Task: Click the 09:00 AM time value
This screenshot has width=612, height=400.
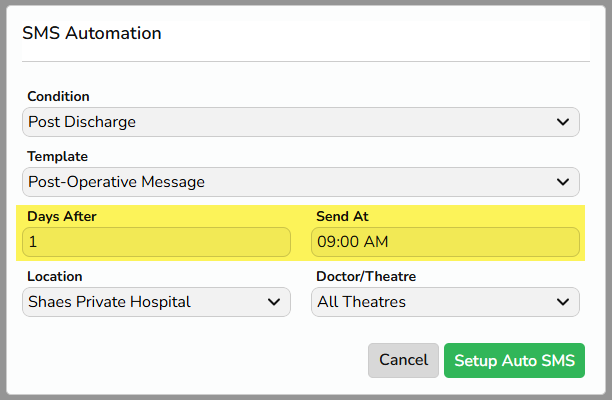Action: [x=352, y=242]
